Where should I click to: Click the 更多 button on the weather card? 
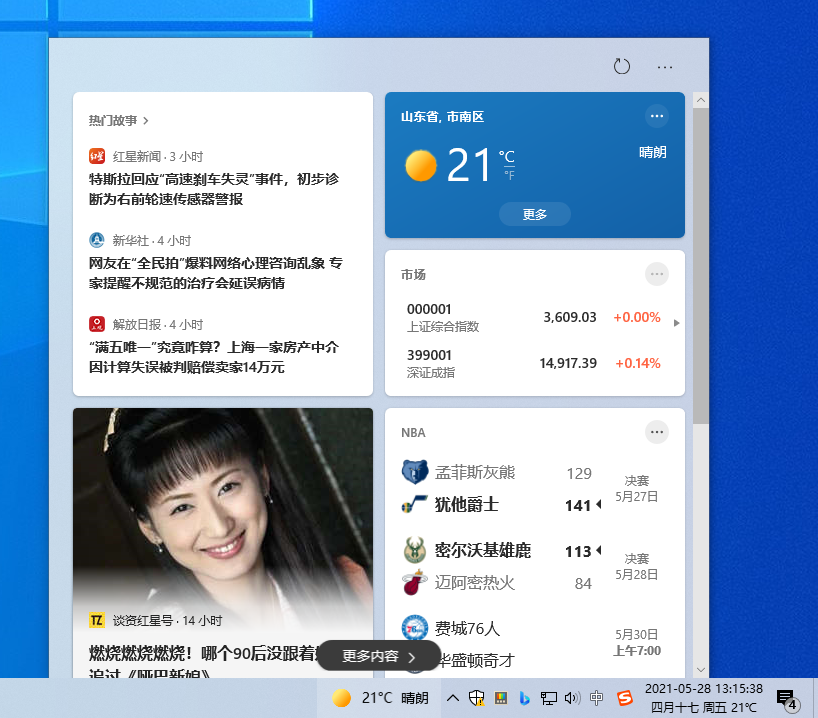tap(534, 213)
